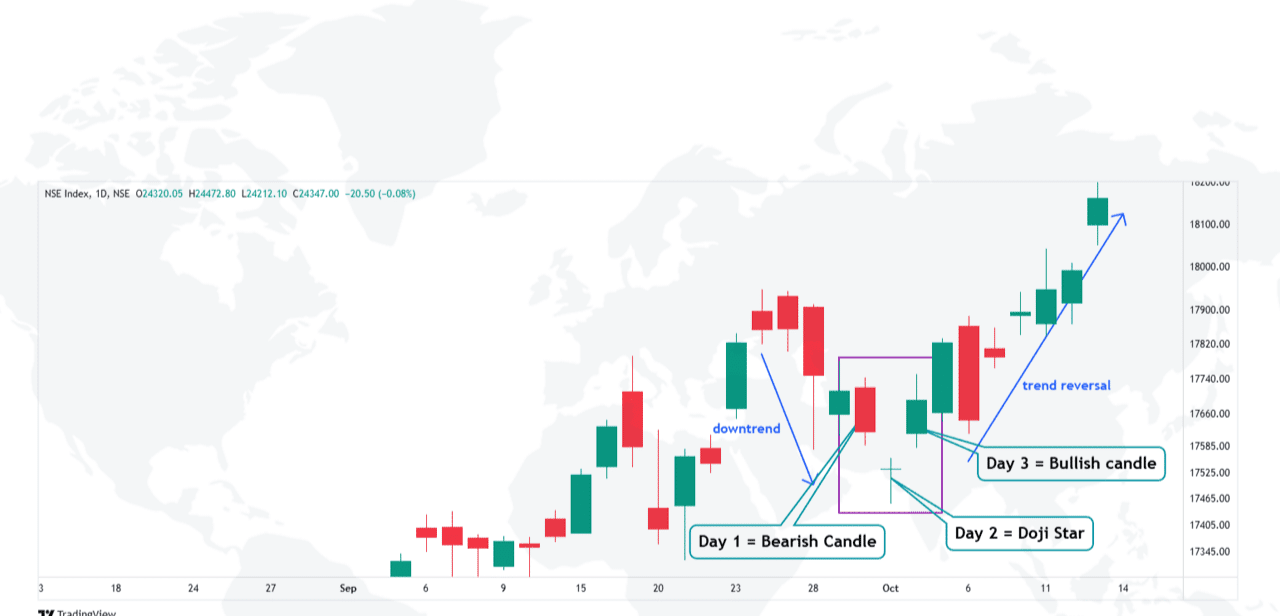
Task: Click the "Day 3 = Bullish candle" callout
Action: [1070, 463]
